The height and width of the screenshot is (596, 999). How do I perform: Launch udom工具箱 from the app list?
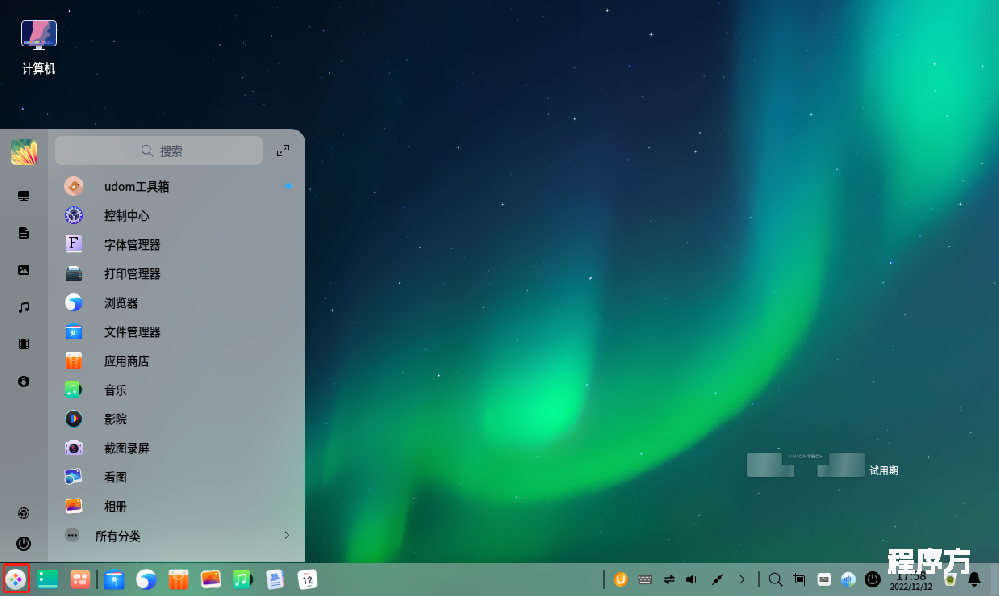(176, 186)
